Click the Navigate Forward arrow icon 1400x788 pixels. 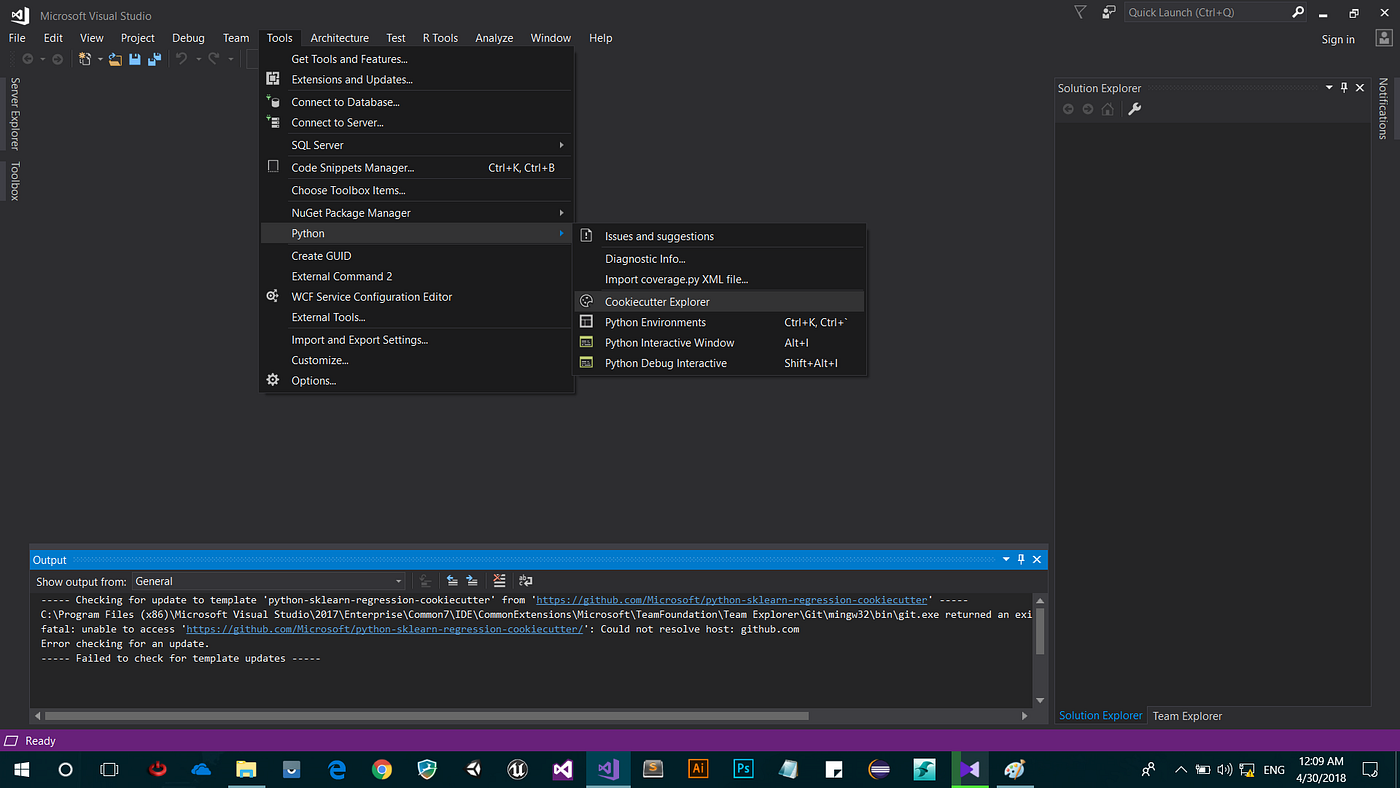point(57,60)
